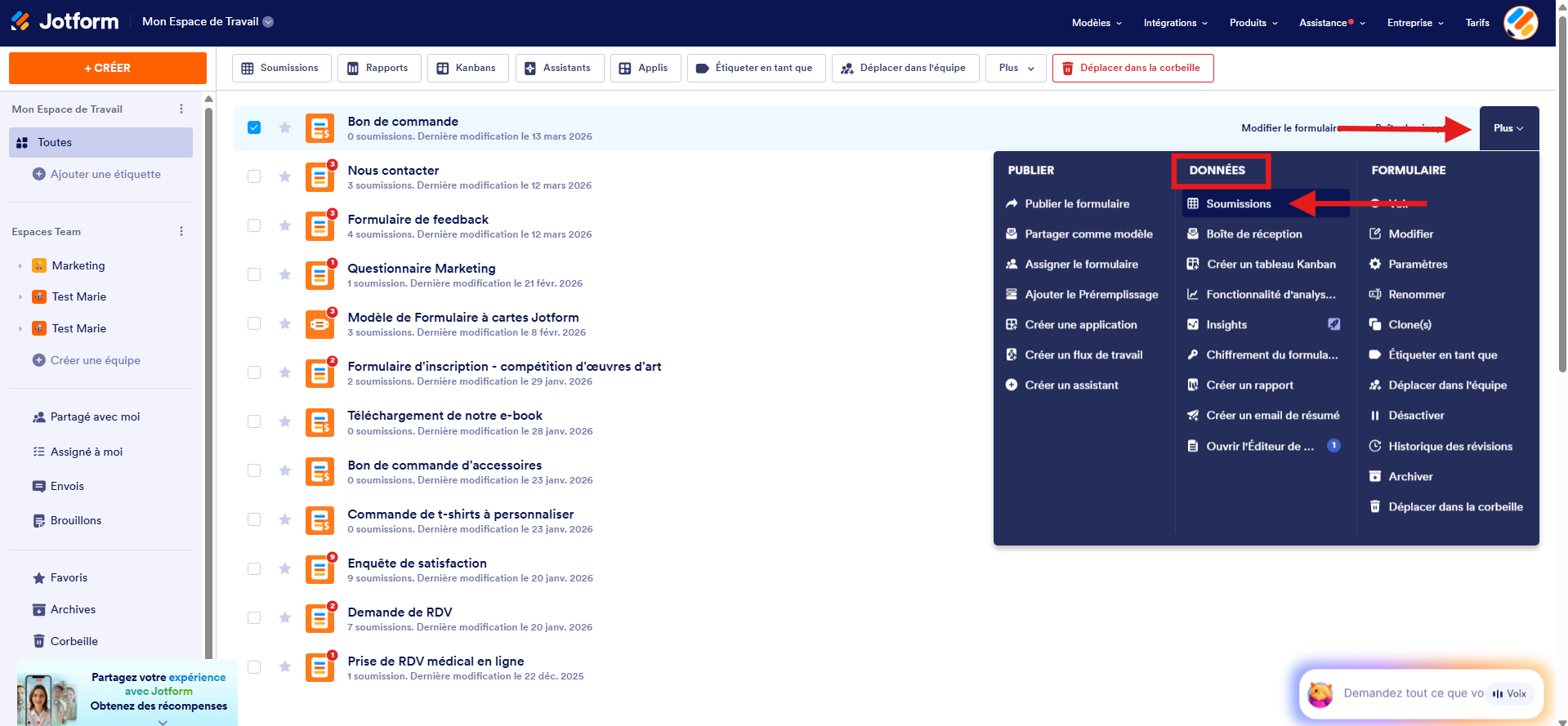
Task: Click toolbar Déplacer dans l'équipe button
Action: click(905, 68)
